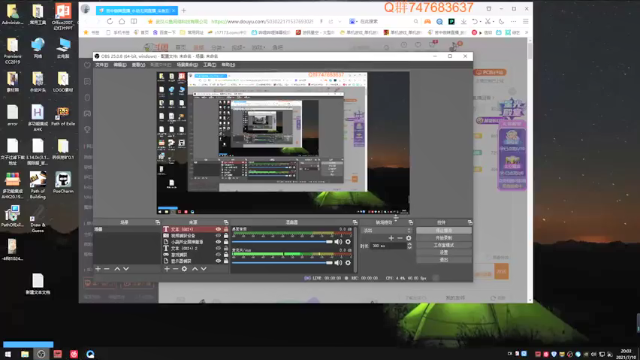
Task: Pop out the Scenes dock panel
Action: pos(158,222)
